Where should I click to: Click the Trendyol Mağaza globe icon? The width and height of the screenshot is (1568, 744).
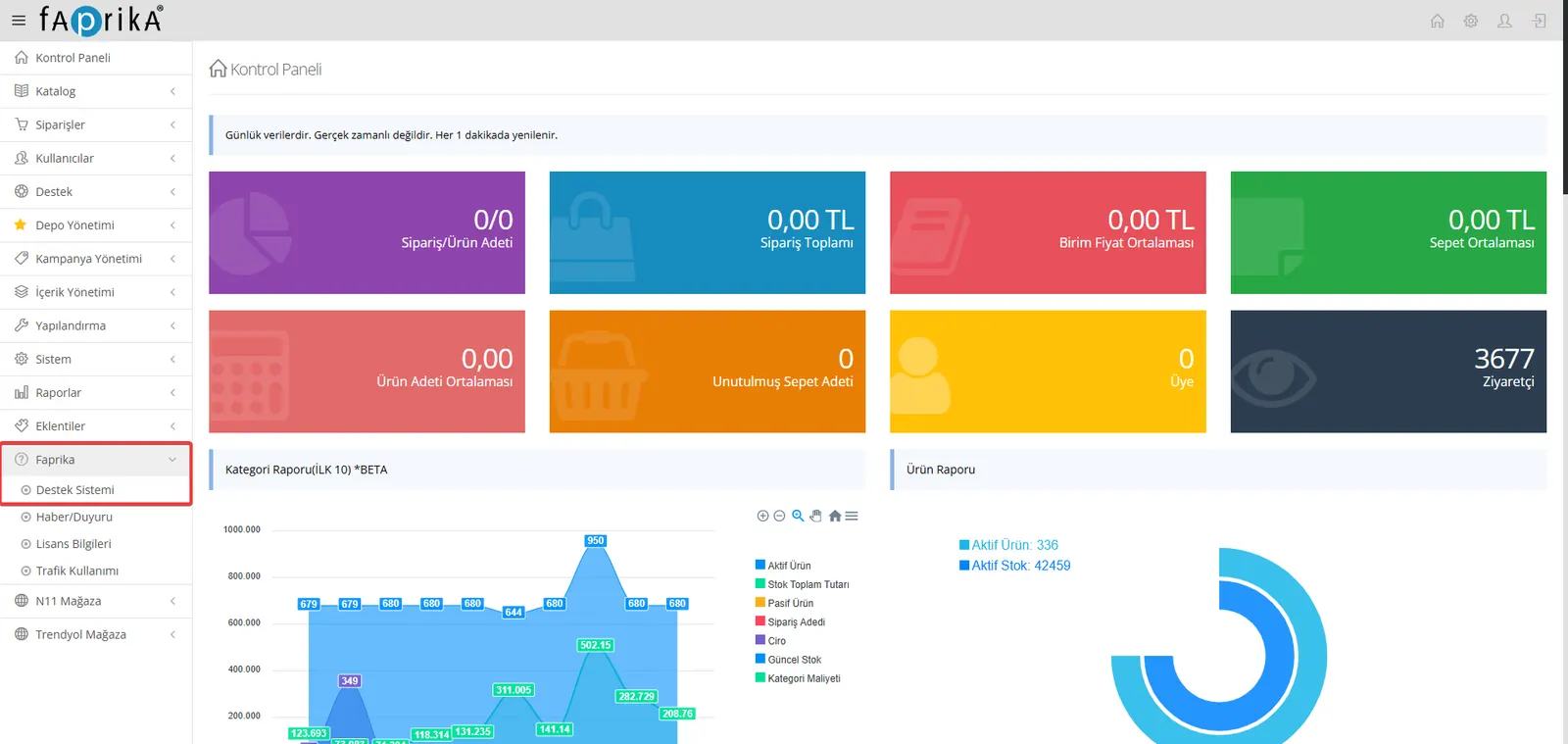coord(22,634)
